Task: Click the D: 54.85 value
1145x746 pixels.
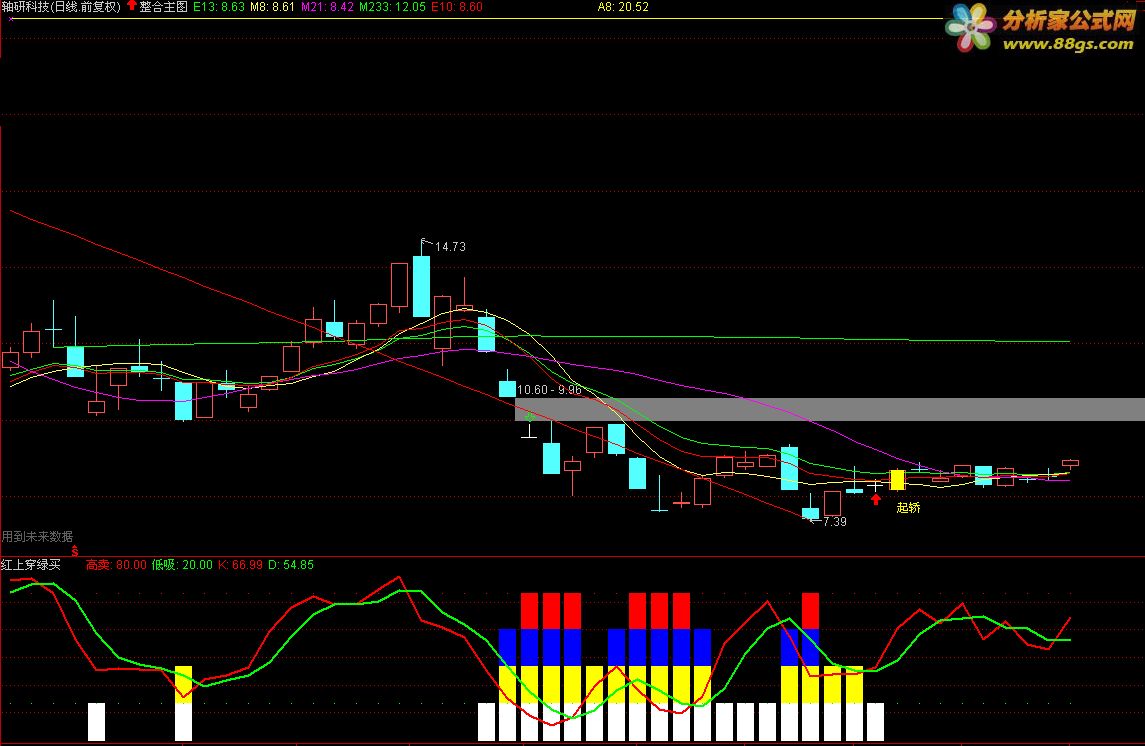Action: click(291, 564)
